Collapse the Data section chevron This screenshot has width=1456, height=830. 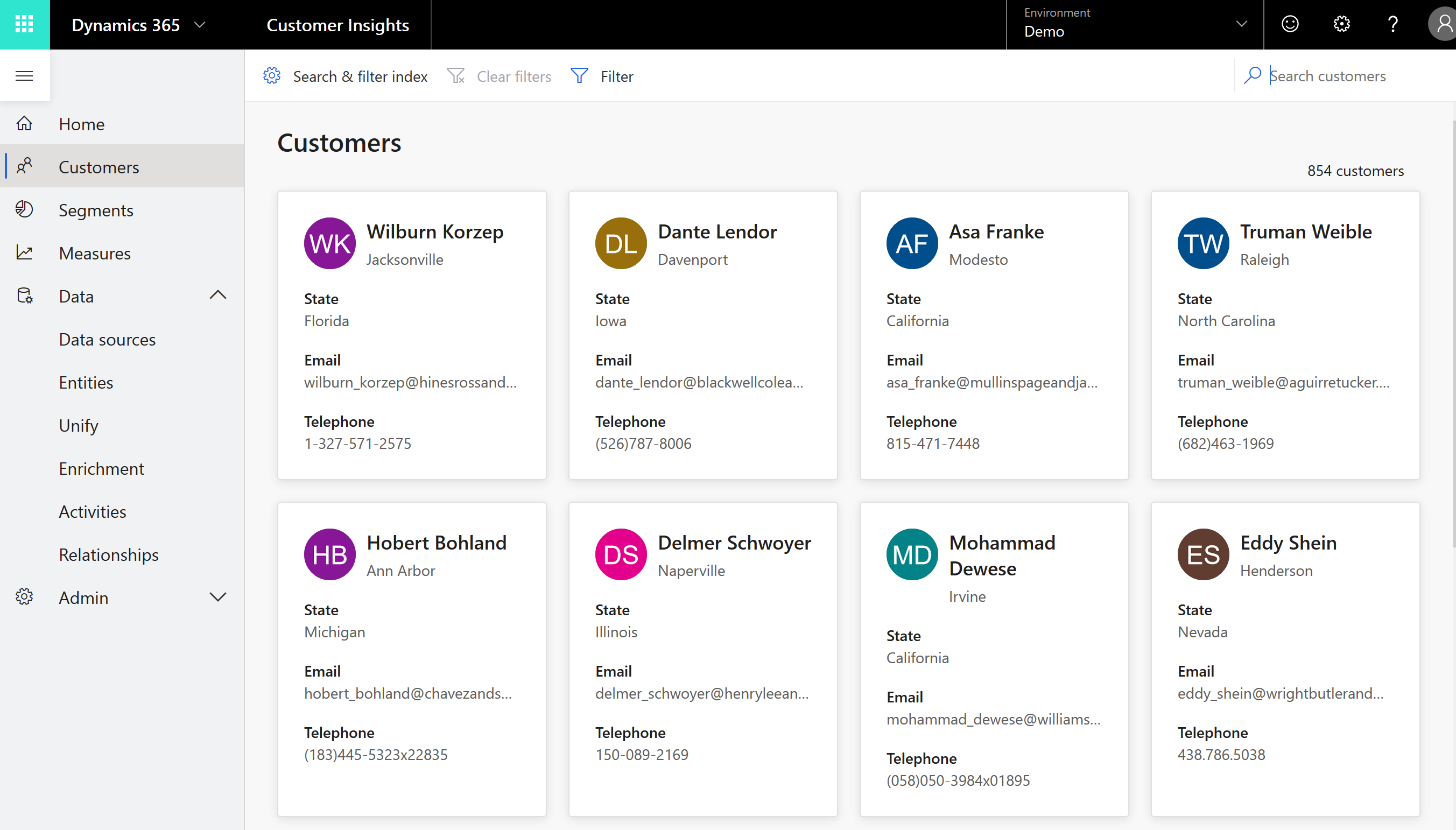(217, 296)
